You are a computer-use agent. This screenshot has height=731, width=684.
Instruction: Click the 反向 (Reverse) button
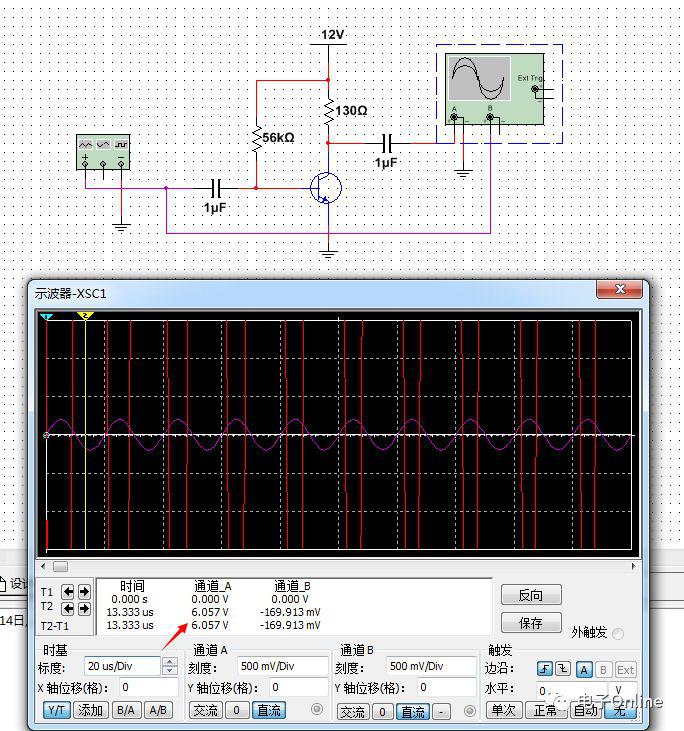530,595
